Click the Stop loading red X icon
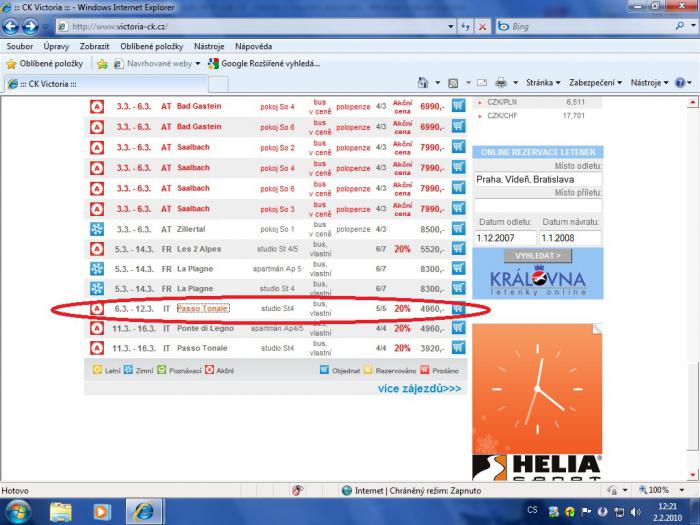The image size is (700, 525). (x=480, y=26)
